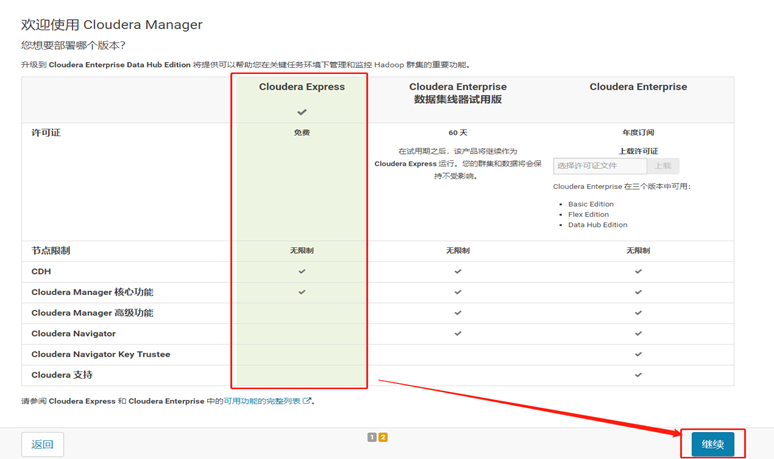774x459 pixels.
Task: Click the Data Hub Edition list item
Action: coord(598,225)
